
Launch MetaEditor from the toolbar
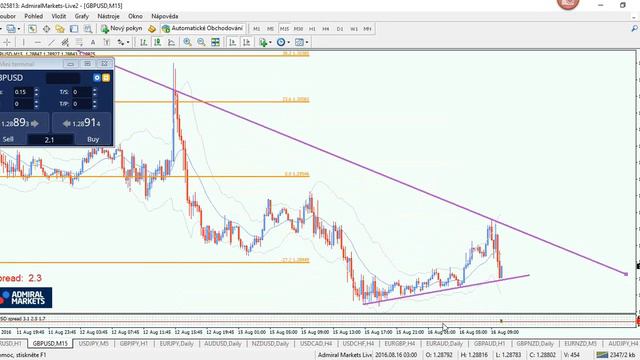coord(152,29)
